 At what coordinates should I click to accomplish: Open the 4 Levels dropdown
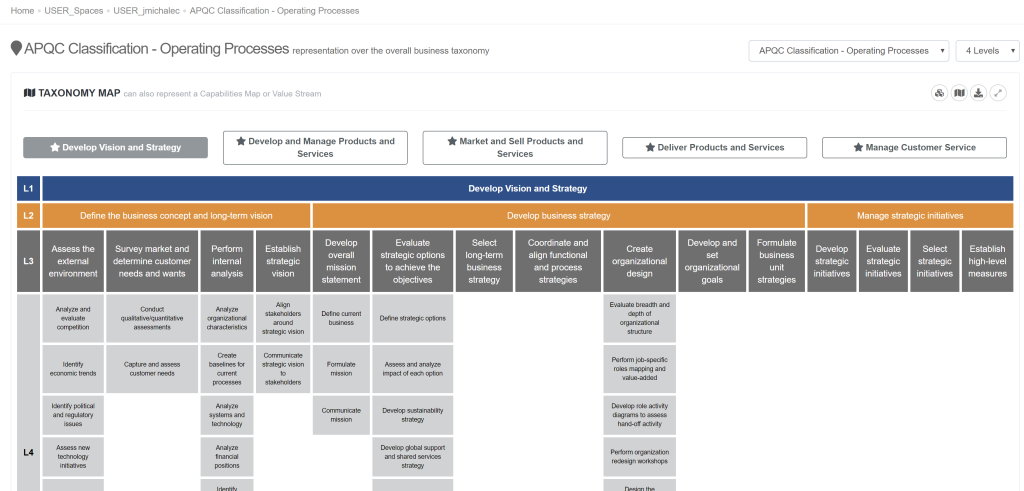[x=987, y=51]
